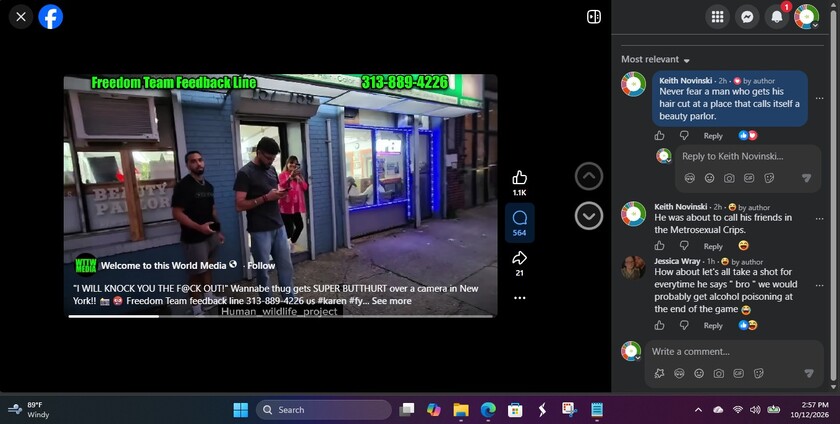Open Welcome to this World Media page name
The width and height of the screenshot is (840, 424).
(x=163, y=265)
